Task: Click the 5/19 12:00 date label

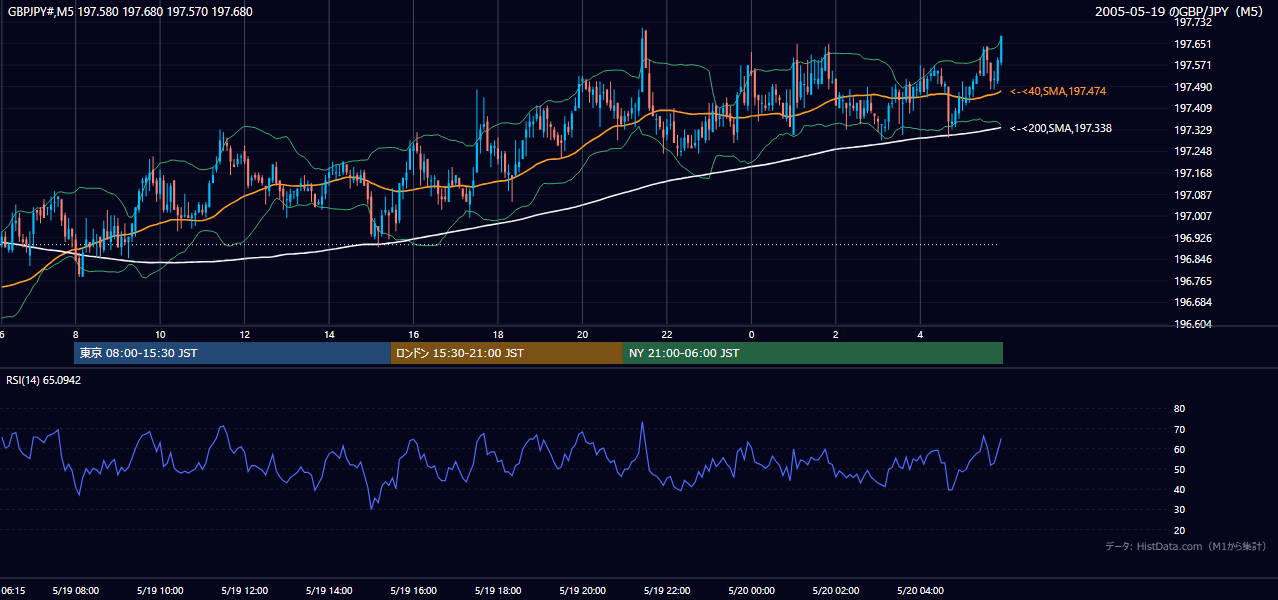Action: pyautogui.click(x=244, y=591)
